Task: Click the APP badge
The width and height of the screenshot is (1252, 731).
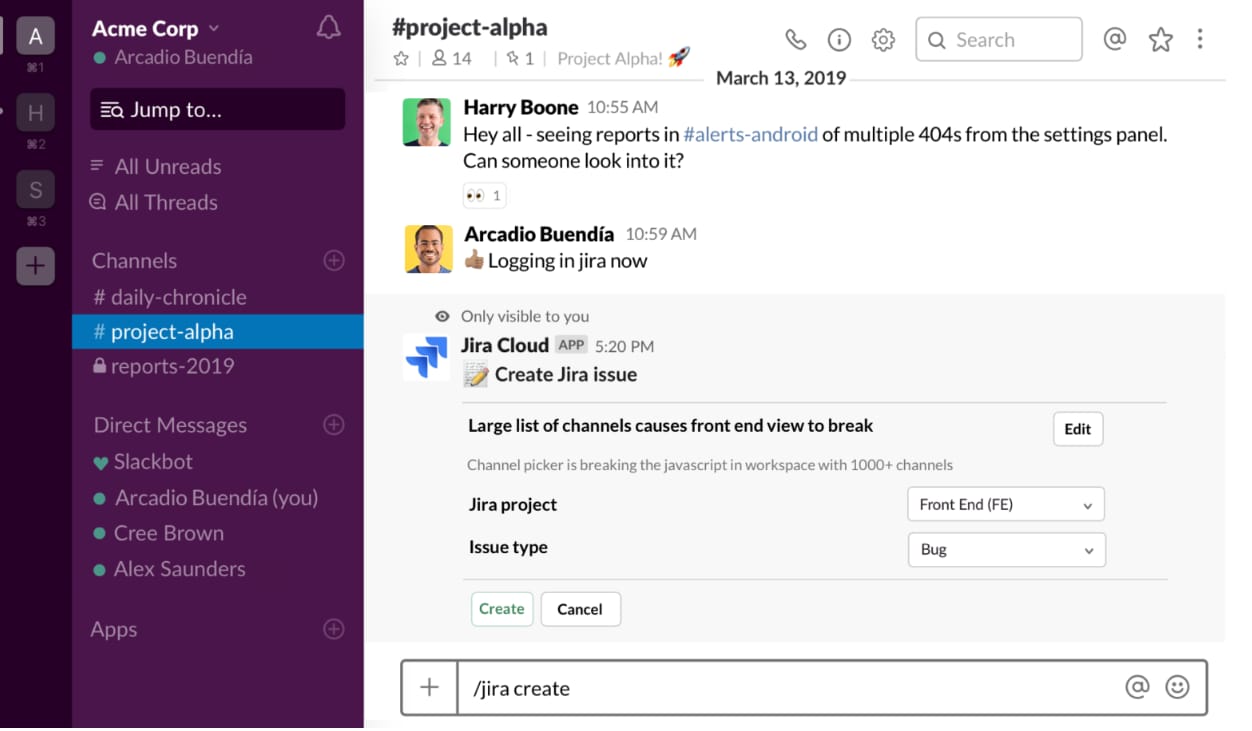Action: pyautogui.click(x=571, y=345)
